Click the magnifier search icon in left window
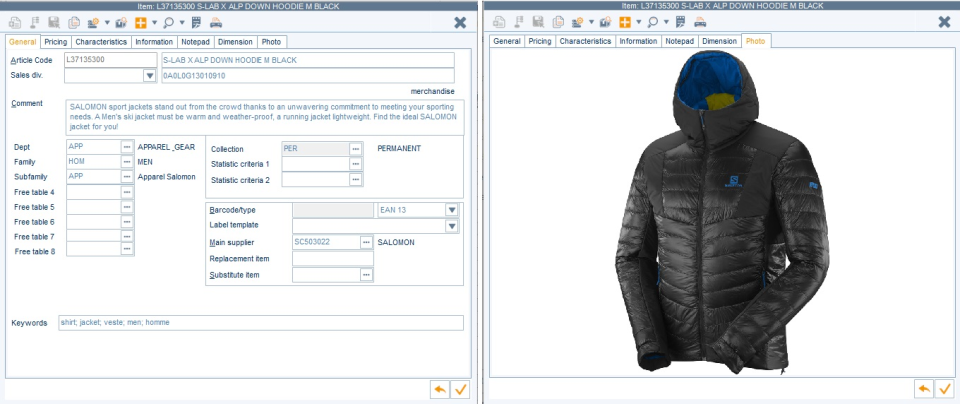The image size is (960, 404). click(168, 21)
